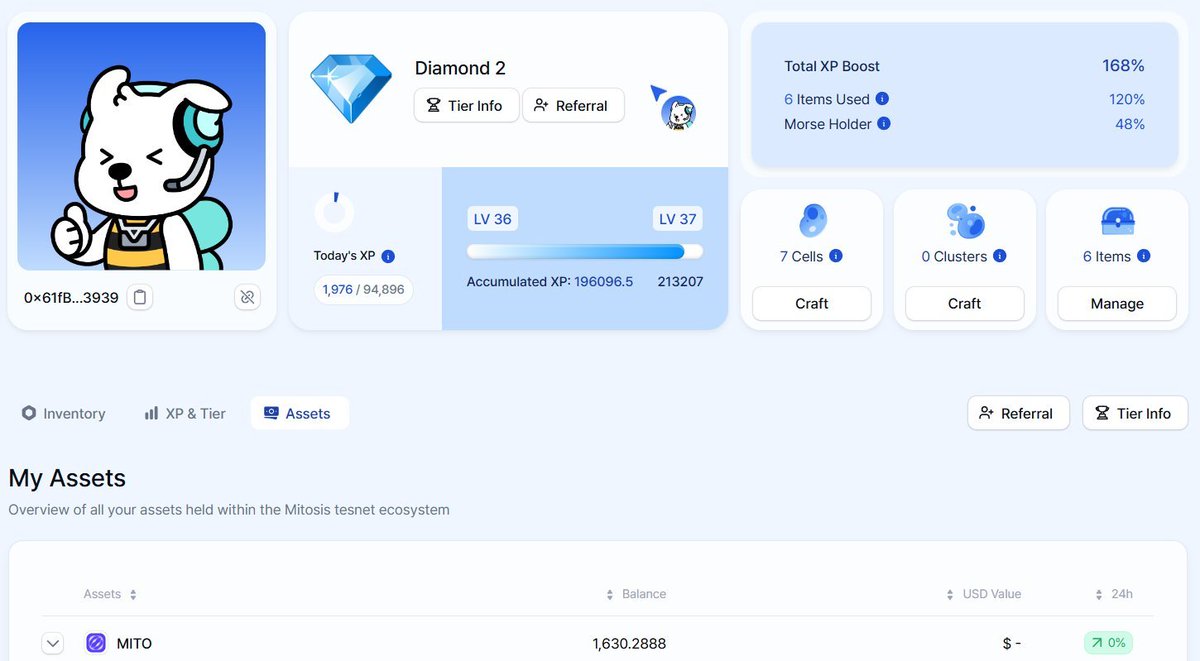
Task: Click the Total XP Boost 168% value
Action: pyautogui.click(x=1123, y=66)
